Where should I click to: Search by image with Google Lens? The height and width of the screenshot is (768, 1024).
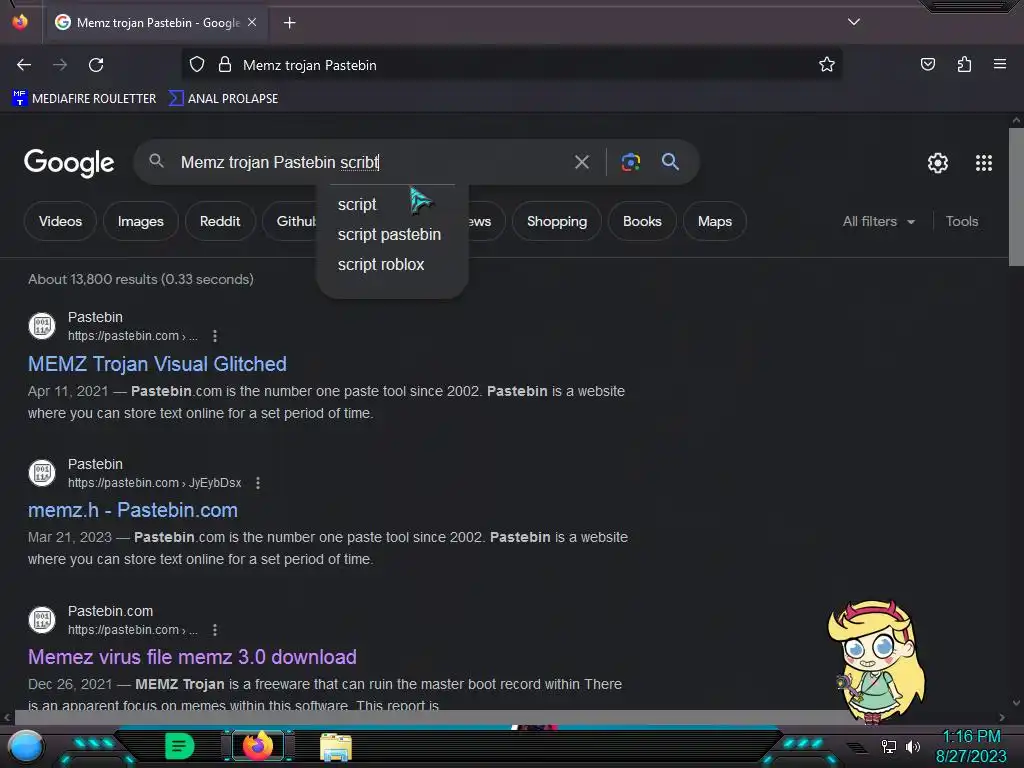(x=630, y=162)
